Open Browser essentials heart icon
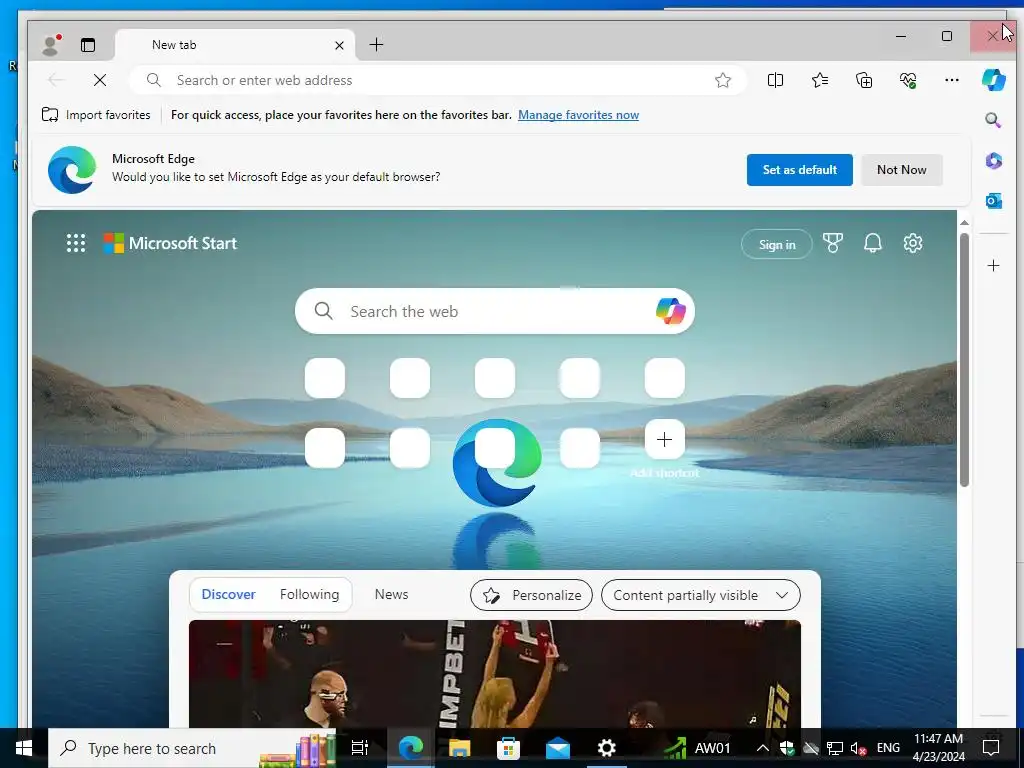 (x=908, y=80)
